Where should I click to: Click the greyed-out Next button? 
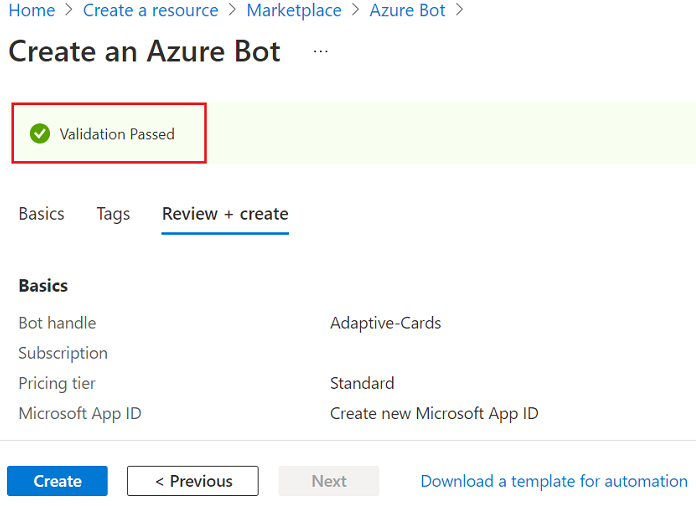click(x=329, y=481)
